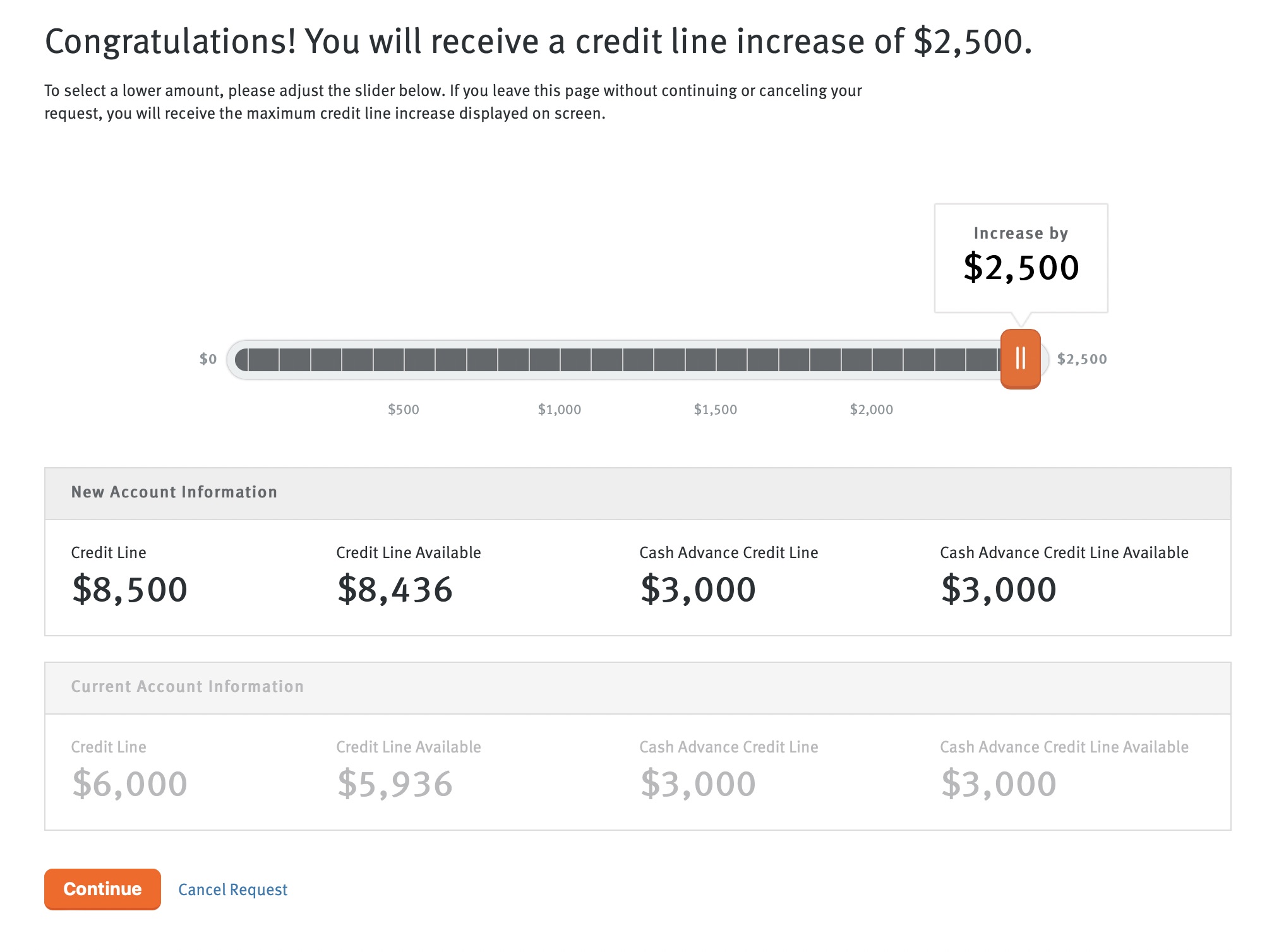This screenshot has height=952, width=1267.
Task: Select the Credit Line Available value $8,436
Action: click(x=395, y=588)
